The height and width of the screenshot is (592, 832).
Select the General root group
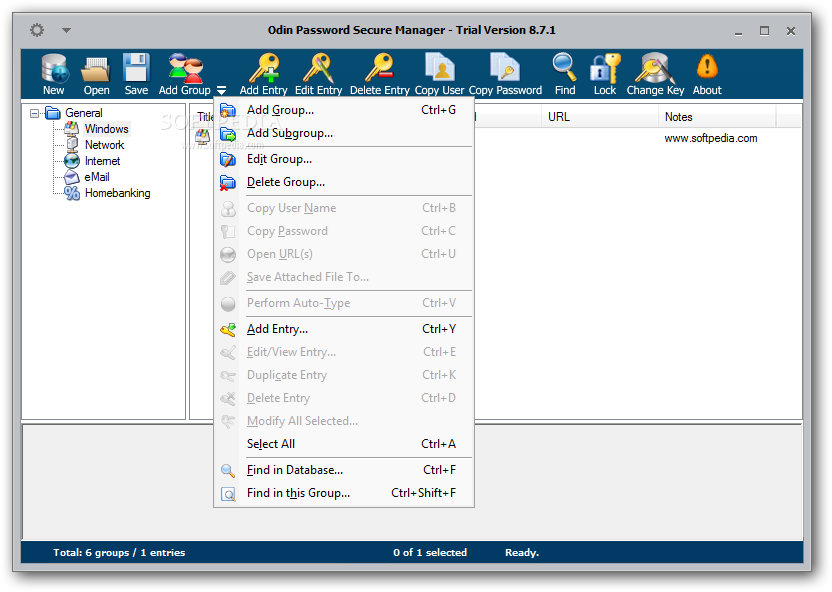[x=84, y=113]
